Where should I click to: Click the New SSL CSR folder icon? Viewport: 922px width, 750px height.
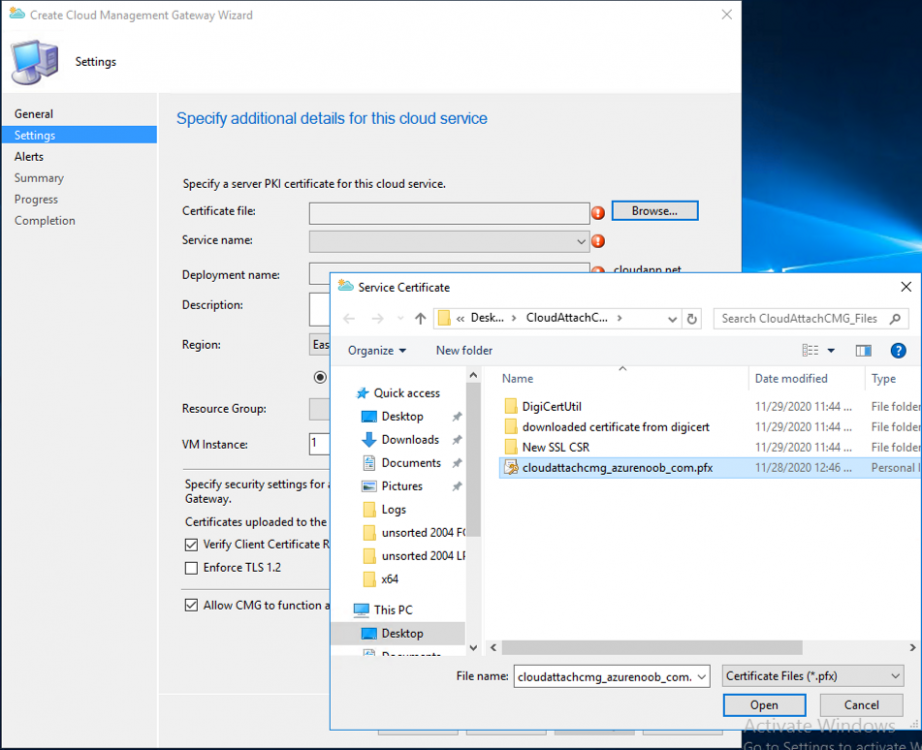(x=511, y=446)
